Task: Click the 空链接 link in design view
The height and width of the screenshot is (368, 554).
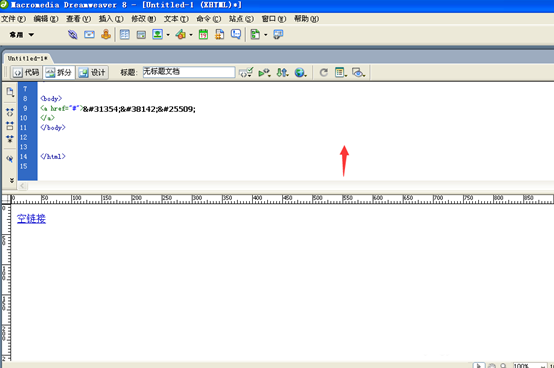Action: coord(31,219)
